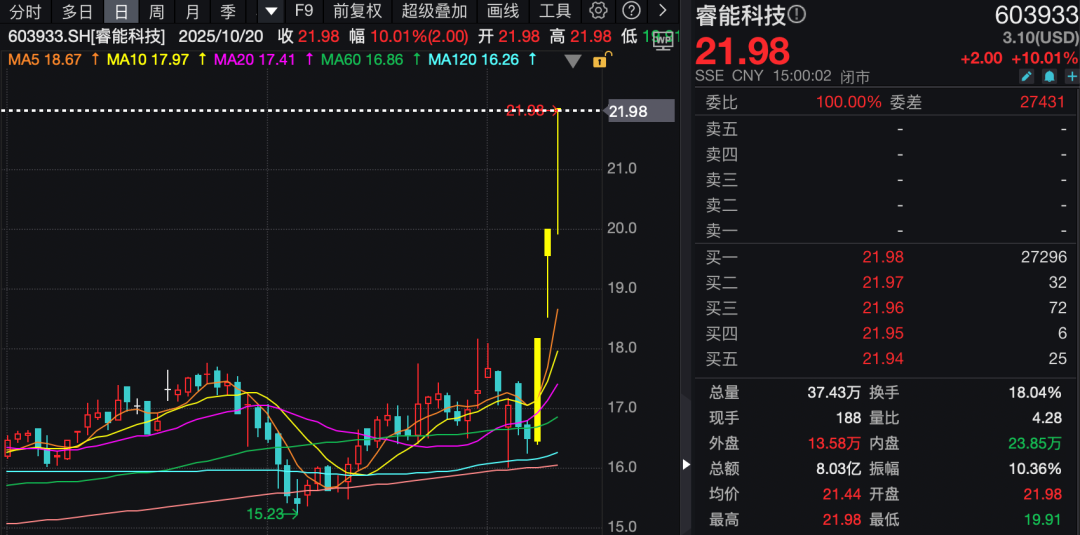Collapse side panel with white triangle arrow

click(686, 465)
